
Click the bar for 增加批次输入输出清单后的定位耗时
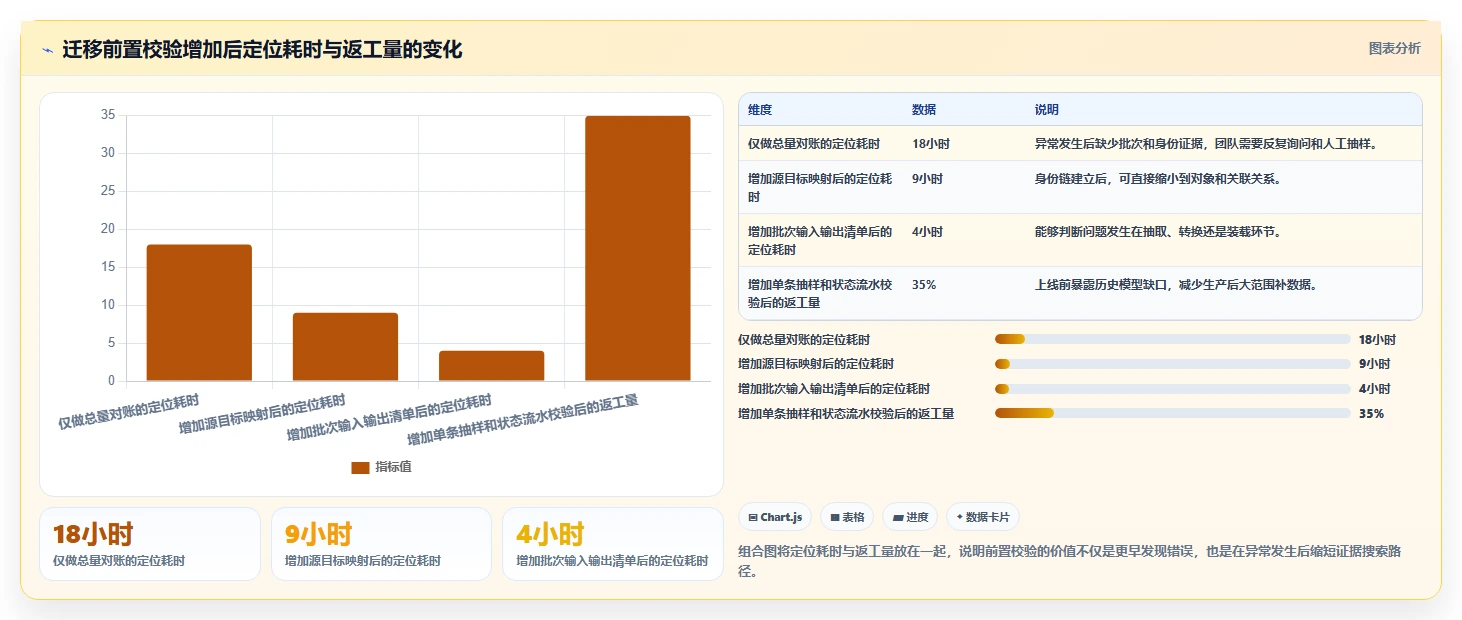point(491,366)
